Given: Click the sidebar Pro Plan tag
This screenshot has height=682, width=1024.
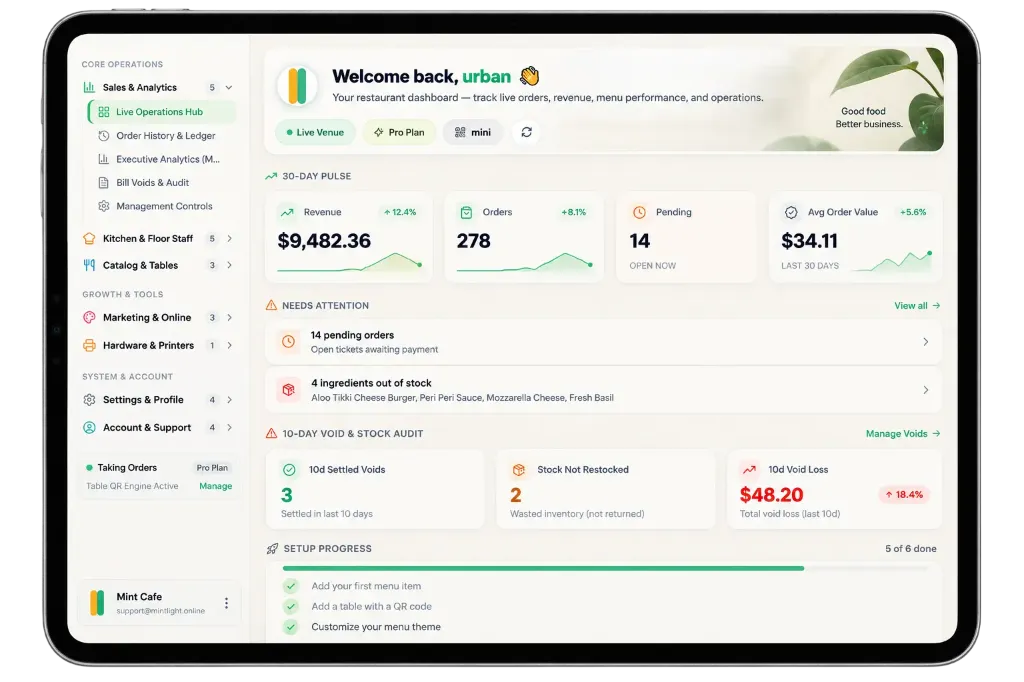Looking at the screenshot, I should 212,468.
